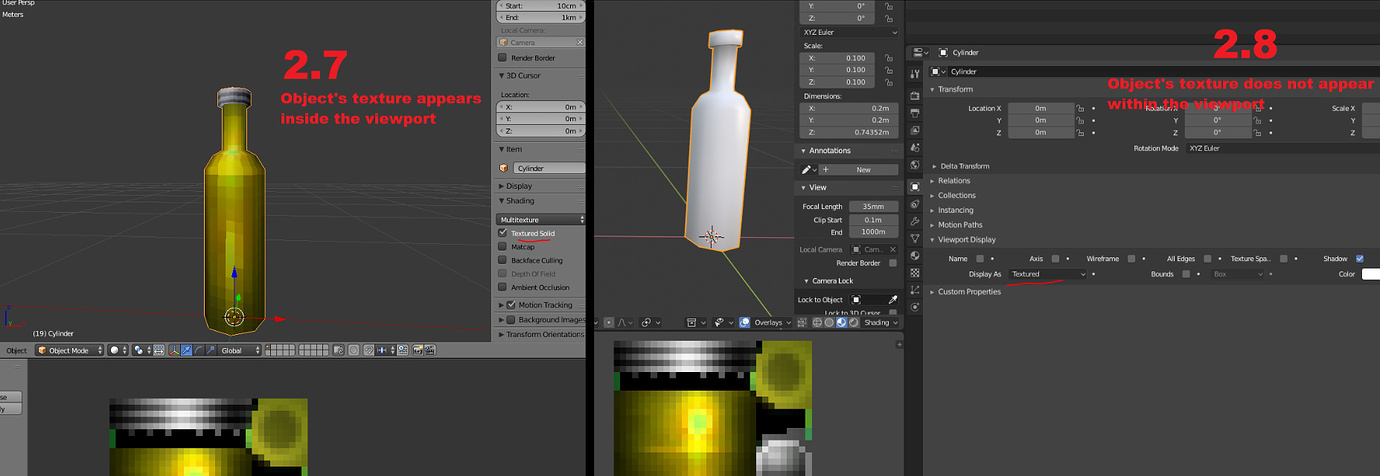The width and height of the screenshot is (1380, 476).
Task: Open the Multitexture shading dropdown
Action: (x=541, y=219)
